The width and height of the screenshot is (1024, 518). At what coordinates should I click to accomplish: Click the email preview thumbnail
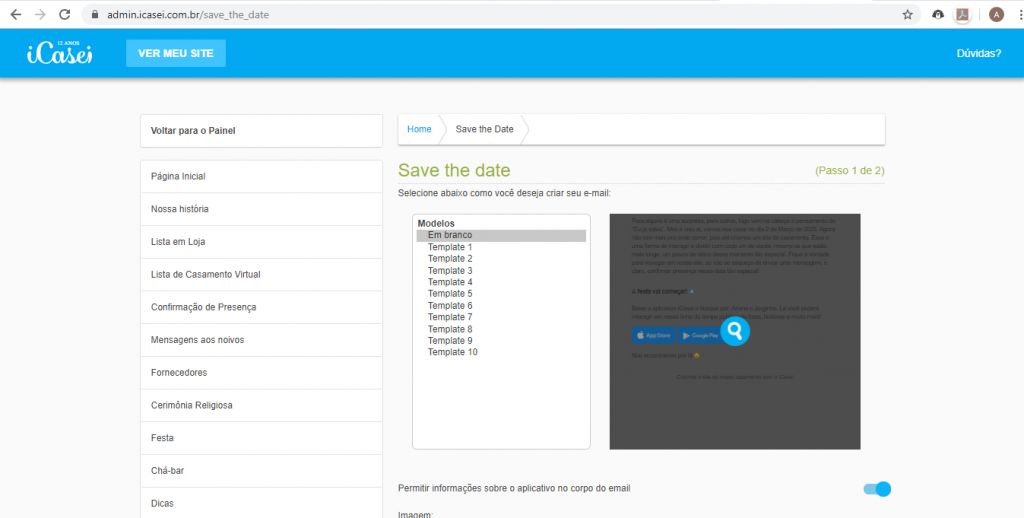point(735,331)
